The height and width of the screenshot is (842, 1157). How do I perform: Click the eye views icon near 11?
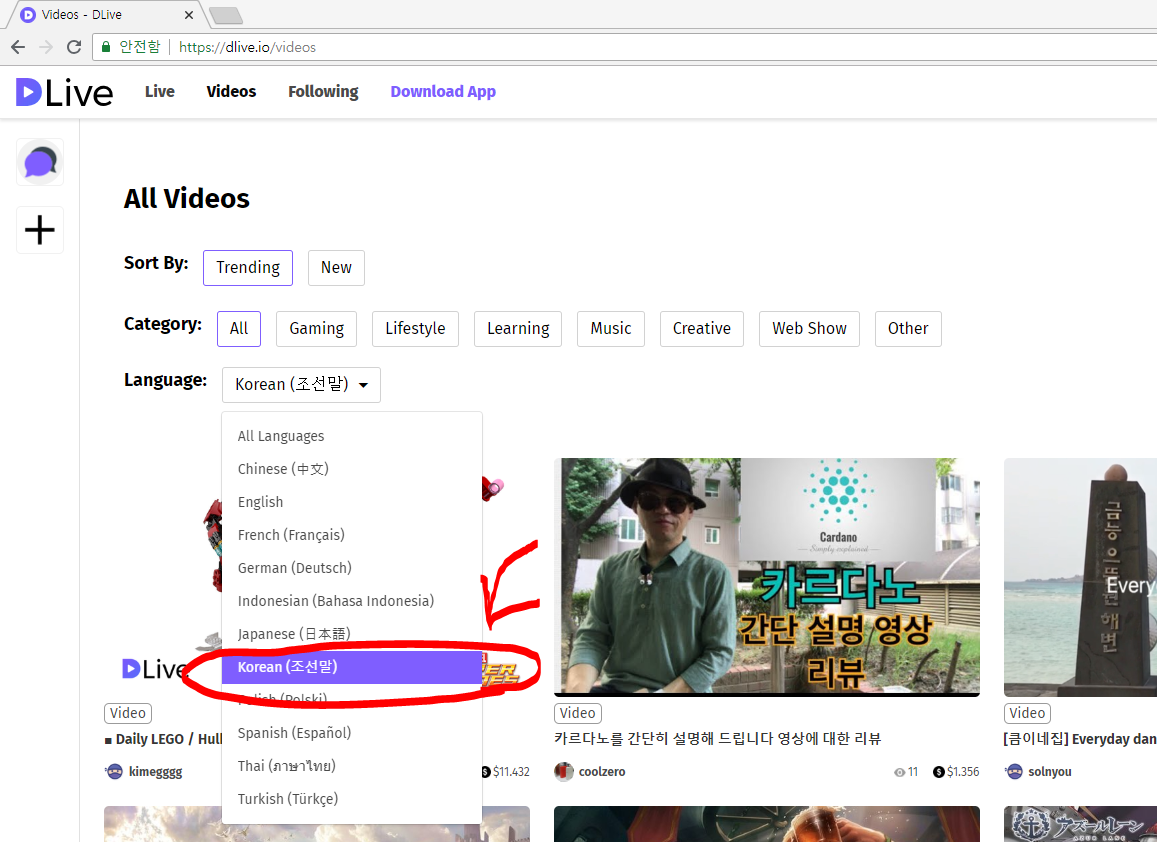pos(899,772)
